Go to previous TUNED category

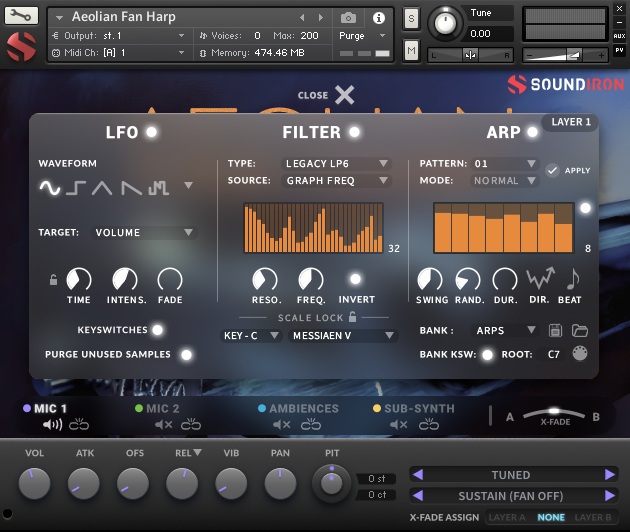click(x=418, y=475)
